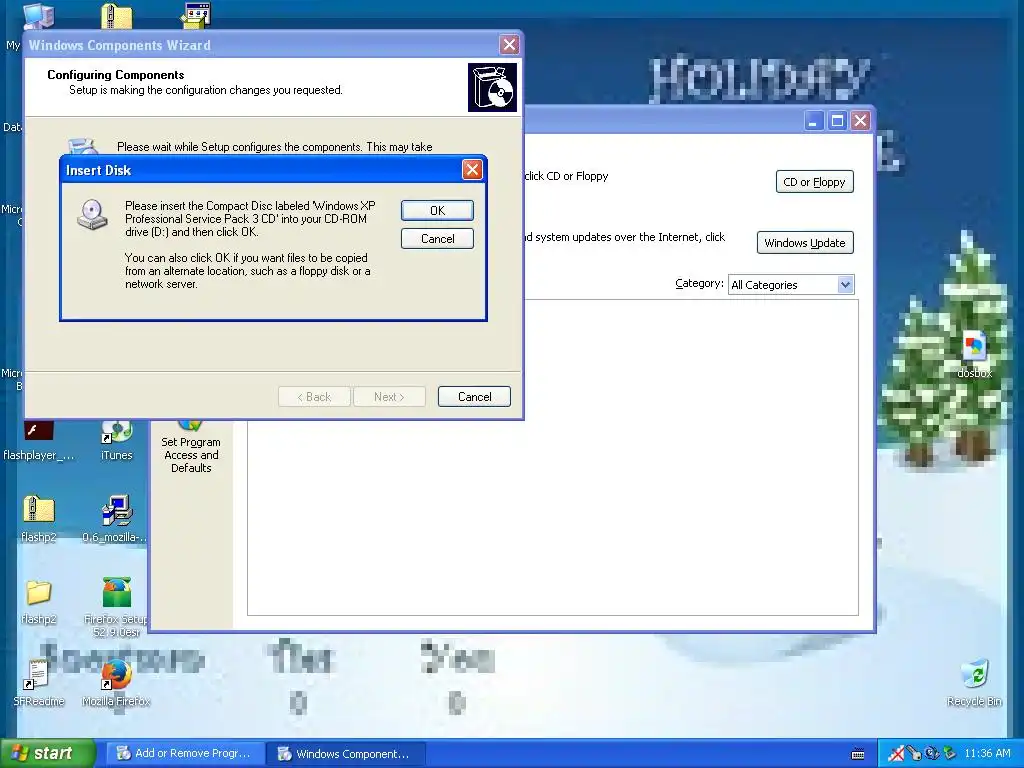Image resolution: width=1024 pixels, height=768 pixels.
Task: Close the Add or Remove Programs window
Action: [x=861, y=121]
